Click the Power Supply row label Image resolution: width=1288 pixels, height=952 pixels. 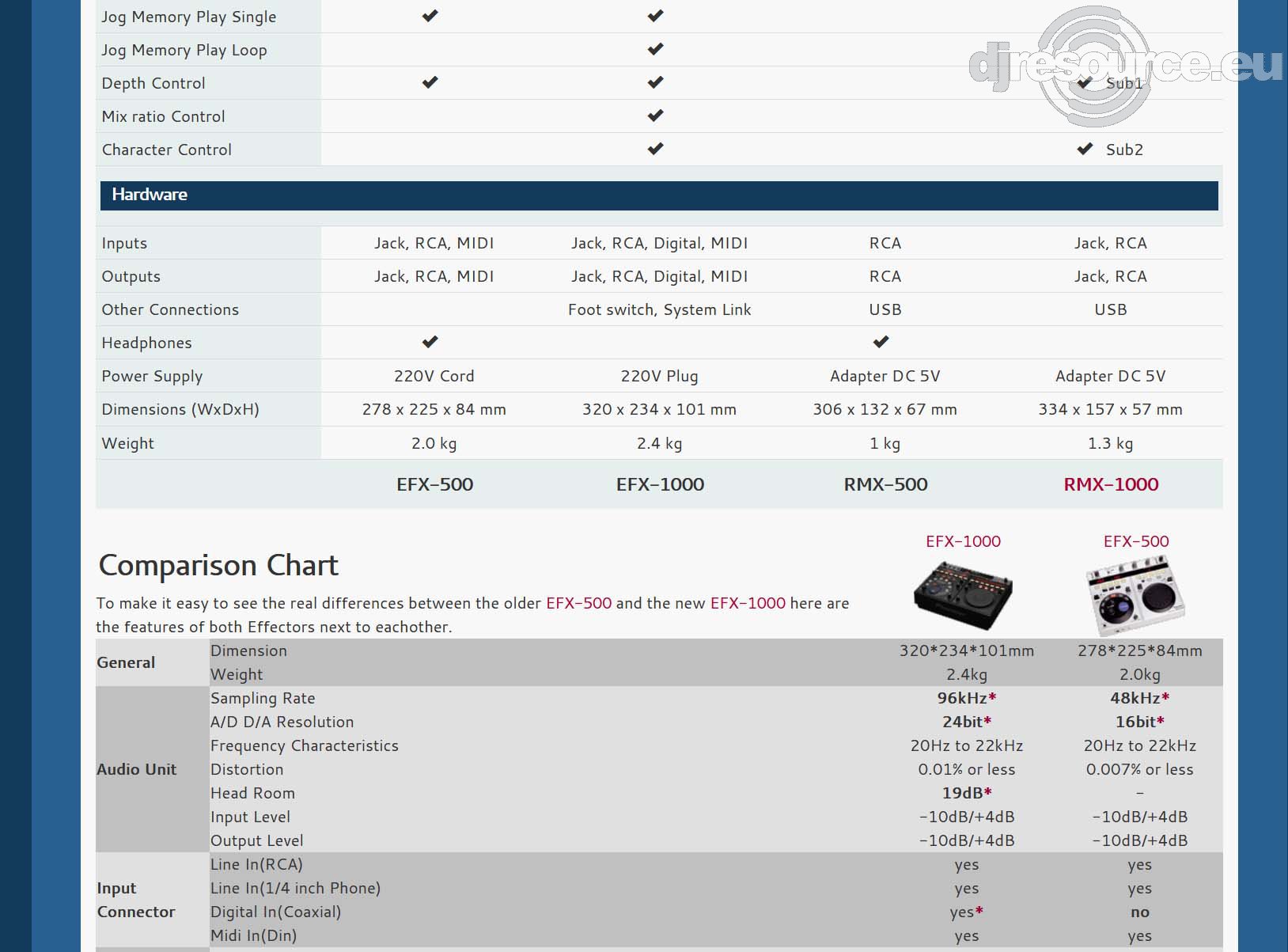click(152, 376)
